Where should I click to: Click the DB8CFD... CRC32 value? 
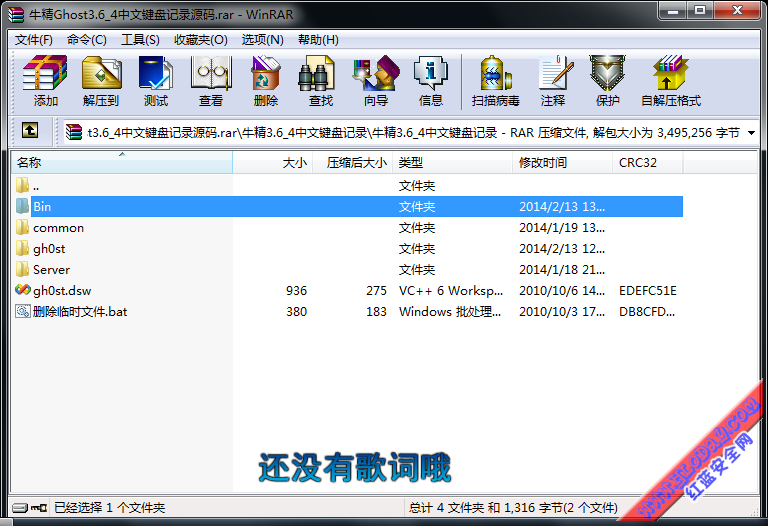647,312
